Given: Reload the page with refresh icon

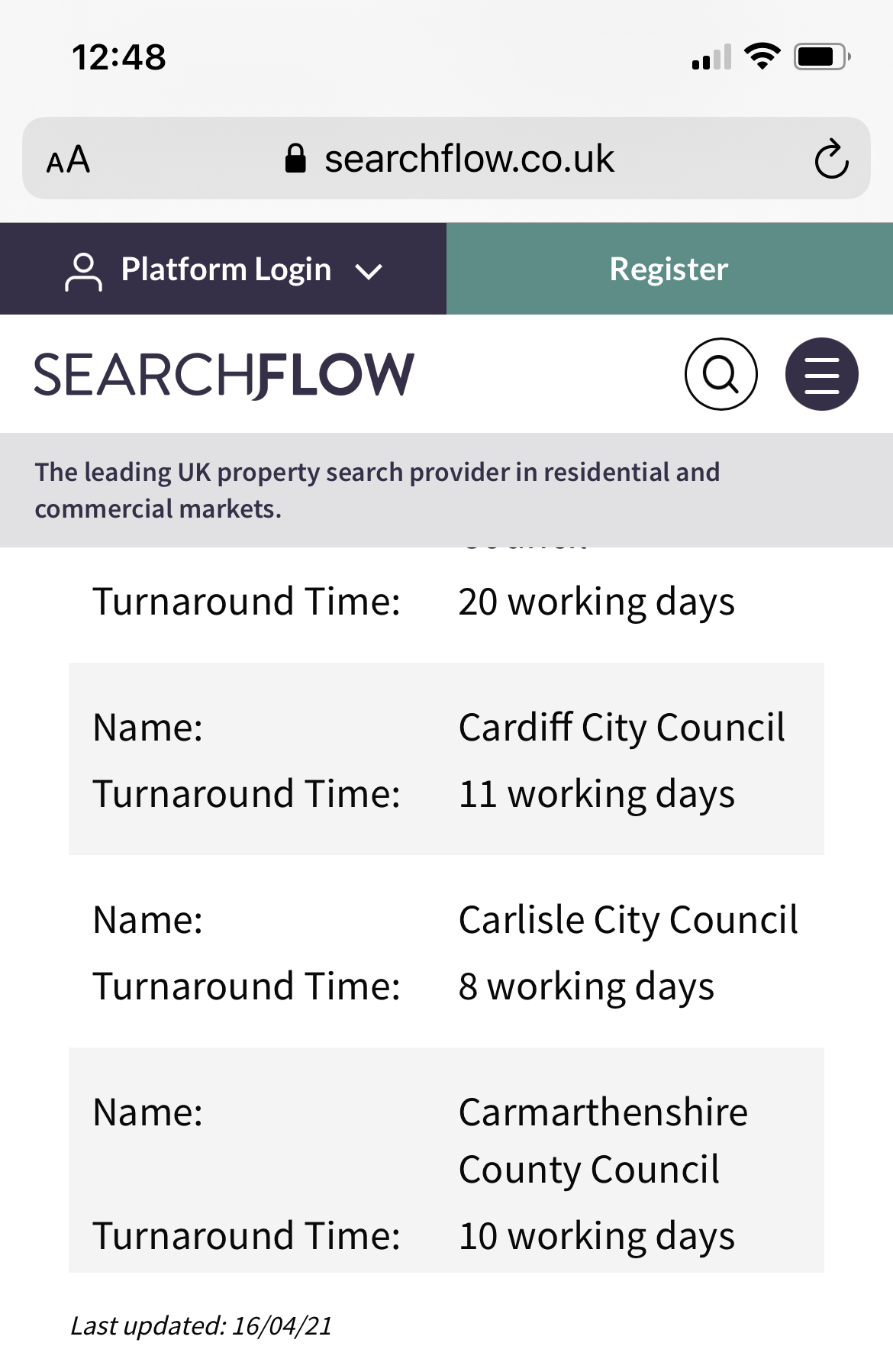Looking at the screenshot, I should 831,159.
